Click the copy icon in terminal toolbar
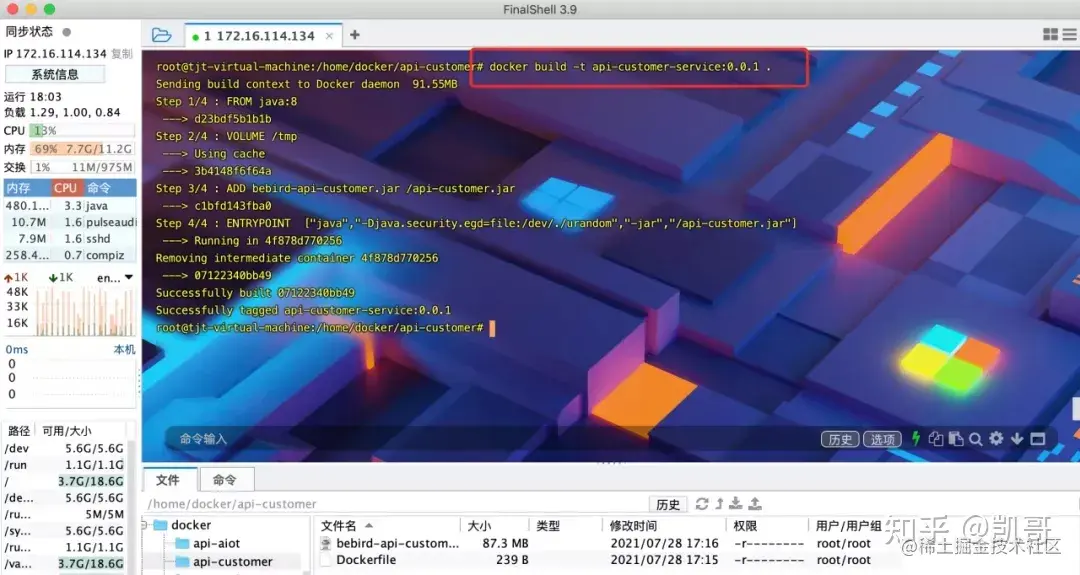 pyautogui.click(x=935, y=439)
